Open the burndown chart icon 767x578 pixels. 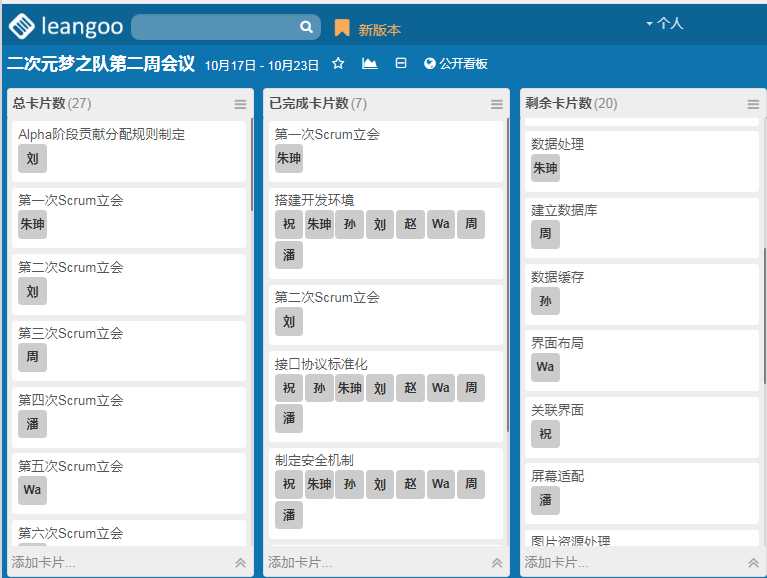tap(369, 64)
